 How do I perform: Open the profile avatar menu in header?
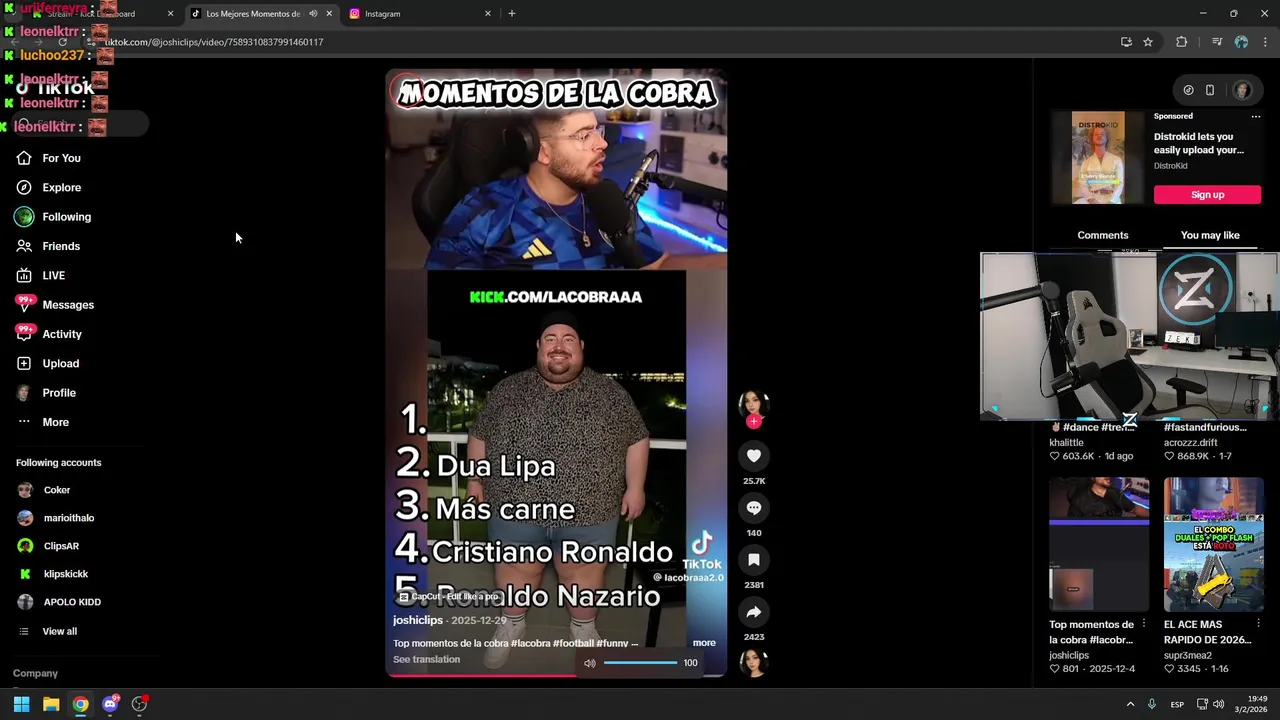click(1242, 90)
